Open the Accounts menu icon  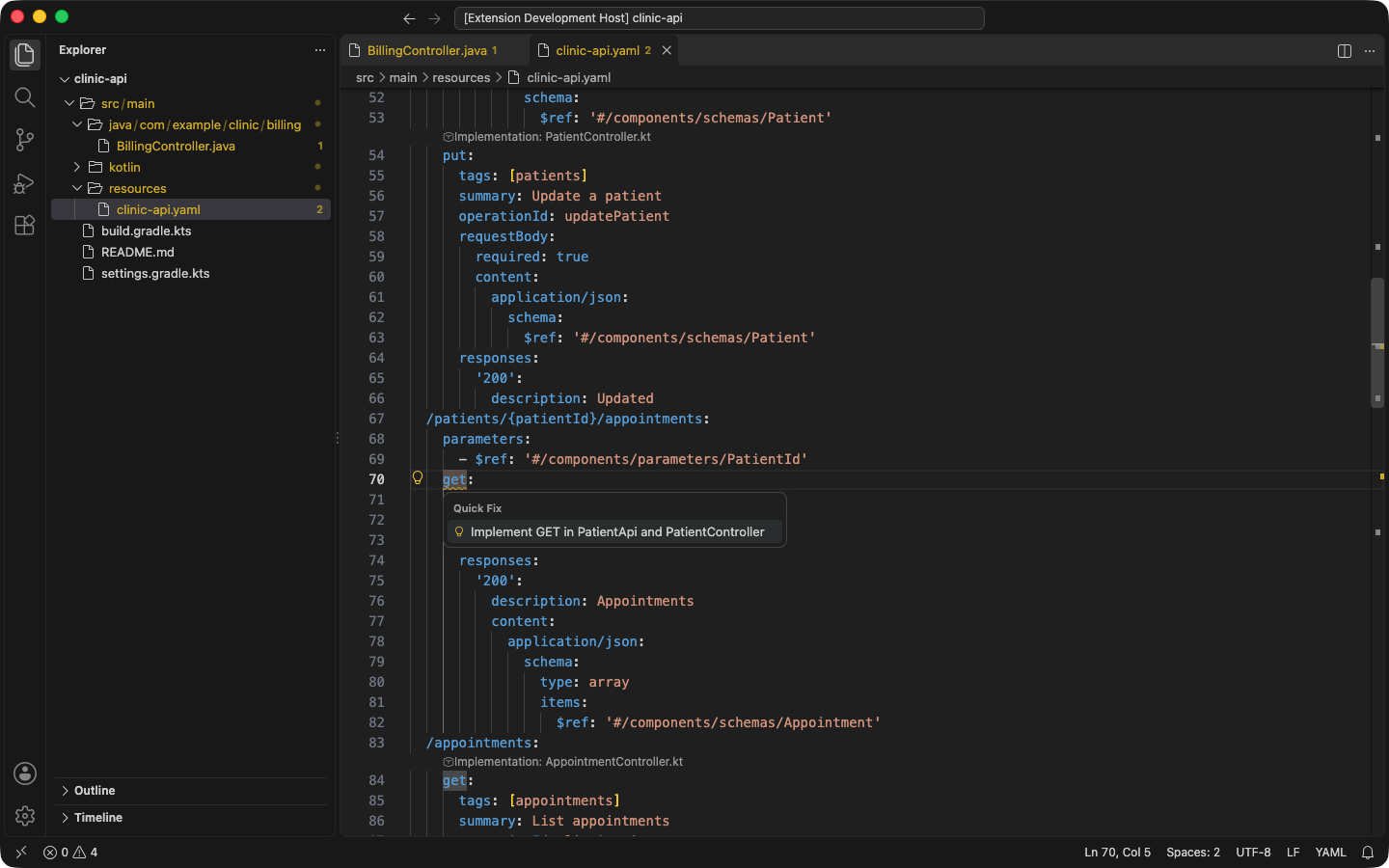coord(25,773)
